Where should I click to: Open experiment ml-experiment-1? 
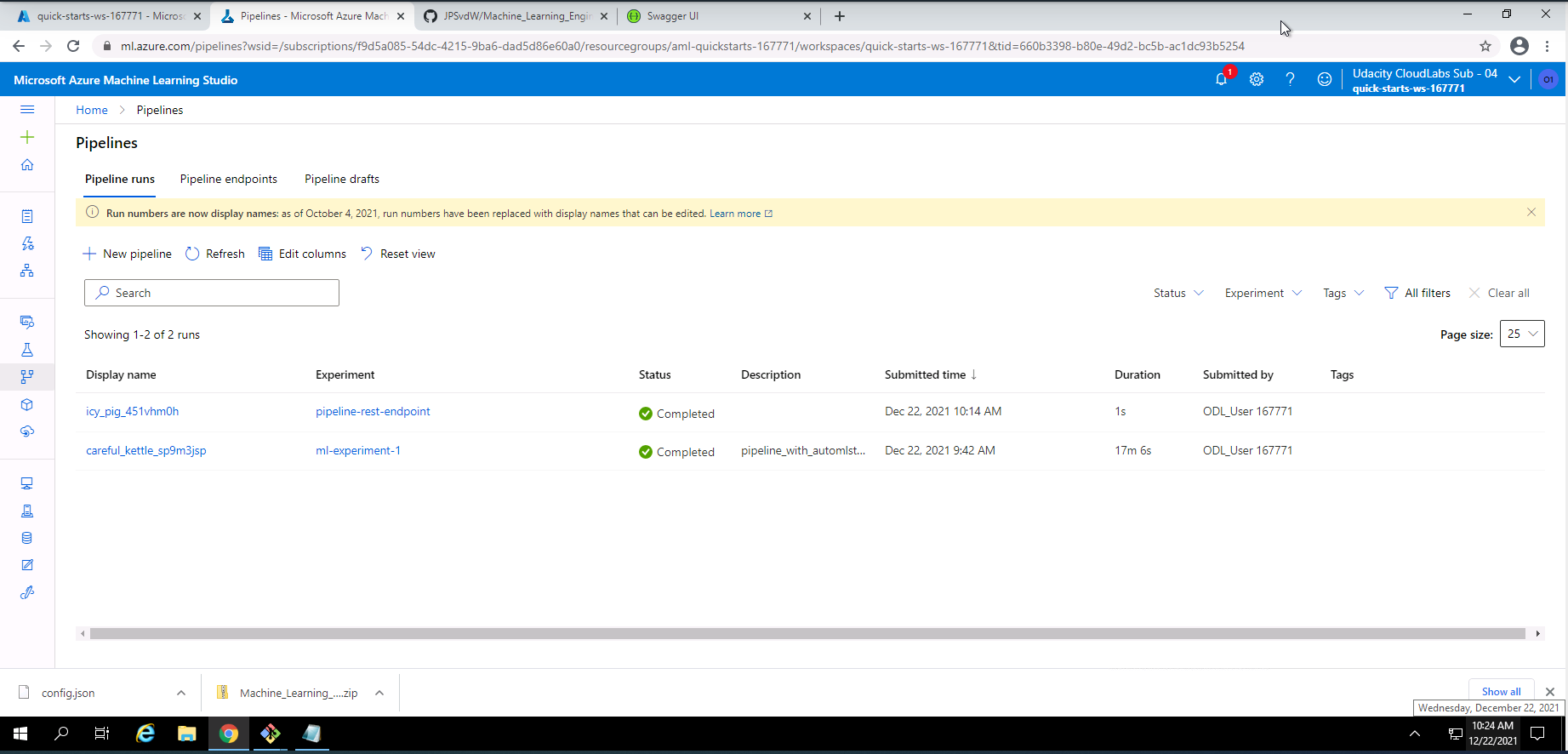click(357, 450)
